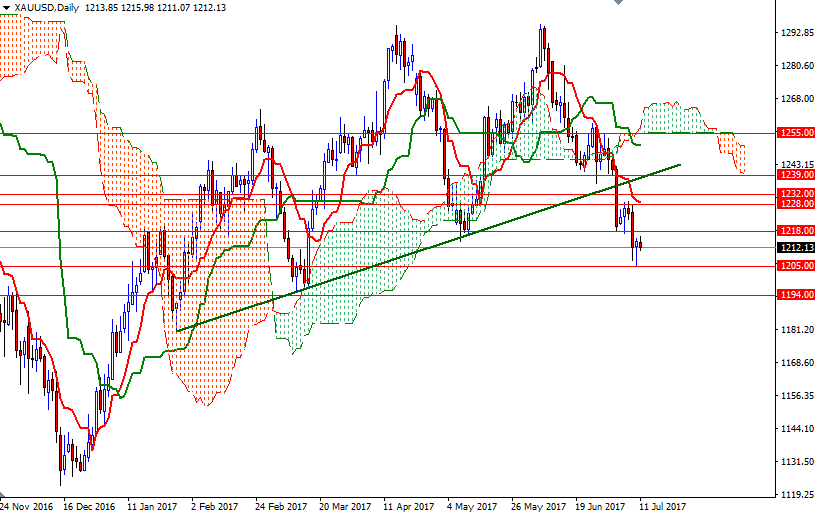815x514 pixels.
Task: Click the 11 Jul 2017 date label
Action: (x=662, y=506)
